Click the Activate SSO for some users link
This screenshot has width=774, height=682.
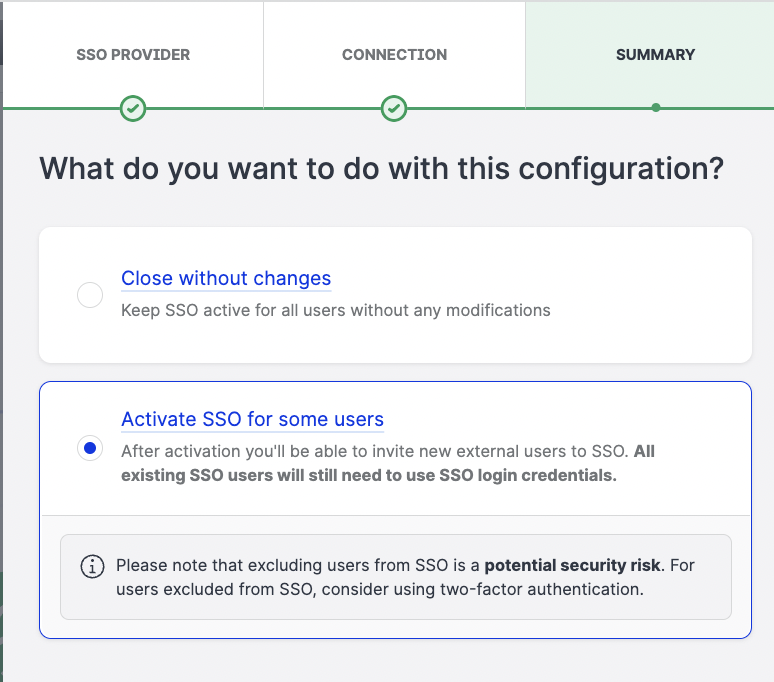pos(252,419)
